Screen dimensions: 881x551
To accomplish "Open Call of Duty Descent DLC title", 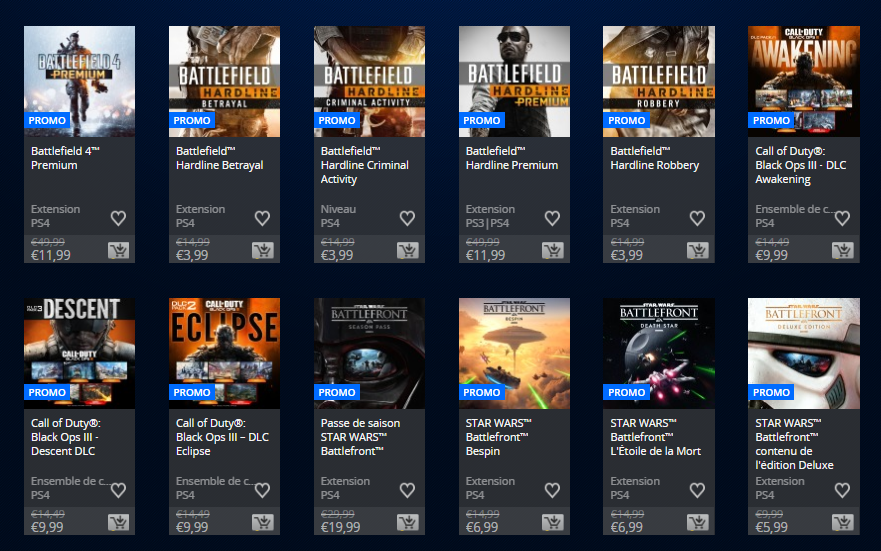I will coord(66,437).
